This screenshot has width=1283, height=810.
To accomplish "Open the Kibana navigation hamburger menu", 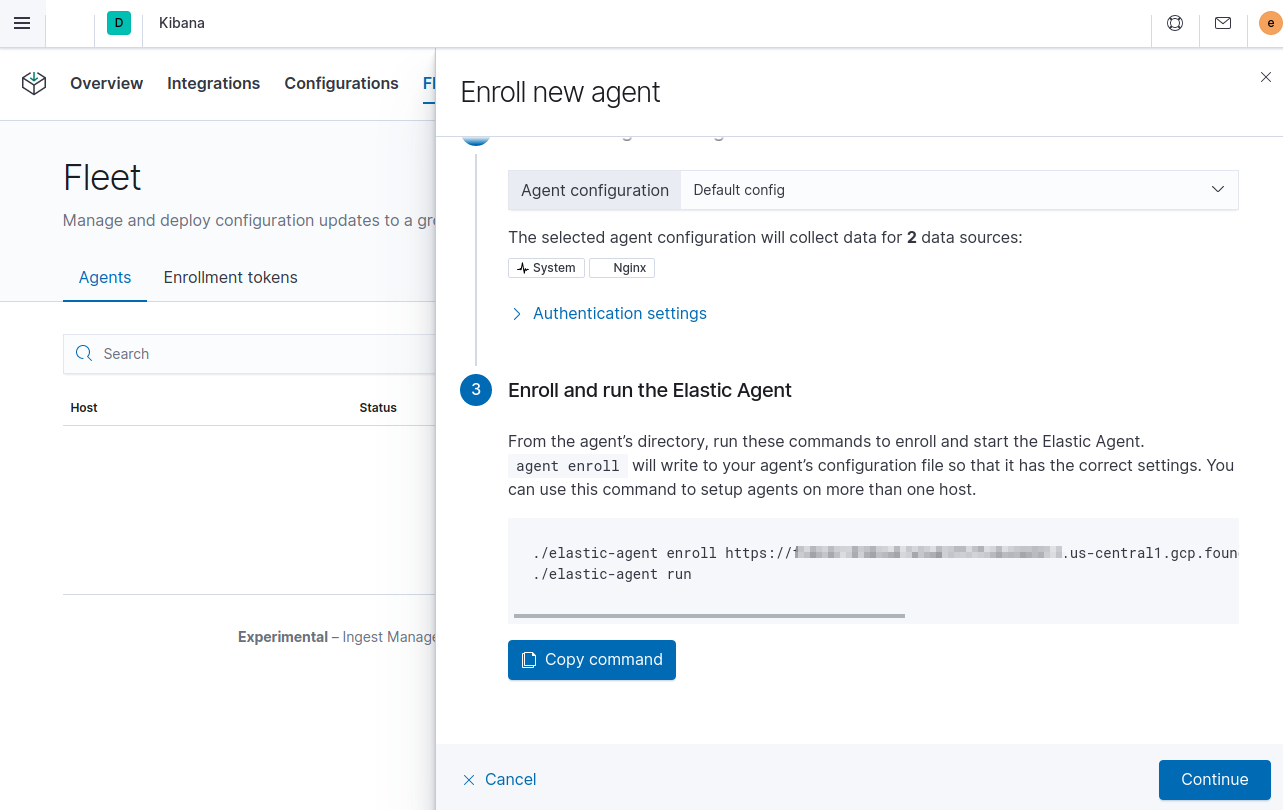I will click(22, 23).
